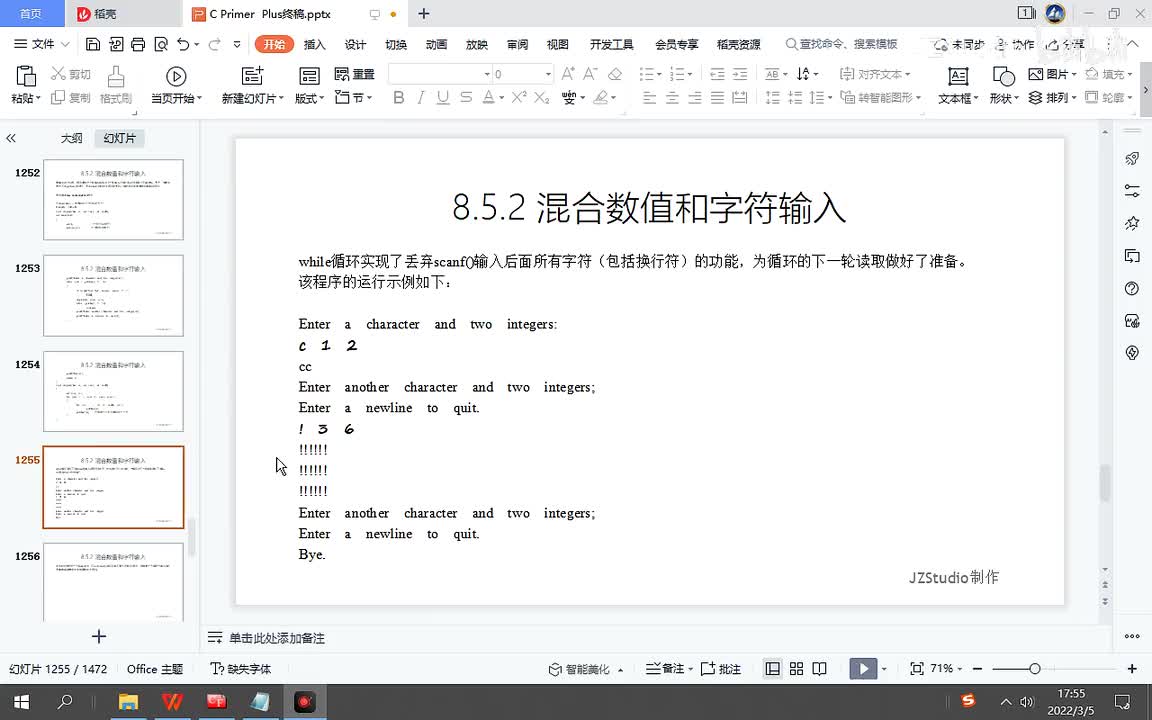Screen dimensions: 1152x720
Task: Add a new slide with plus button
Action: point(99,636)
